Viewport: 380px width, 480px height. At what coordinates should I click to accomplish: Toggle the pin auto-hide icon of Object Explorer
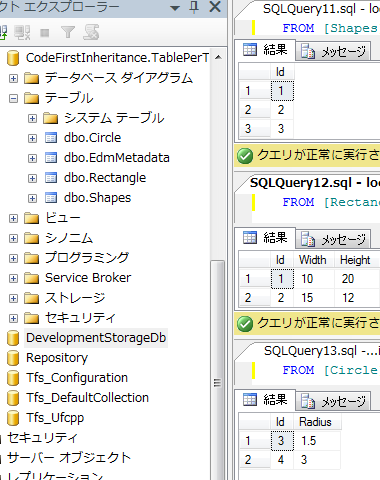(x=194, y=7)
